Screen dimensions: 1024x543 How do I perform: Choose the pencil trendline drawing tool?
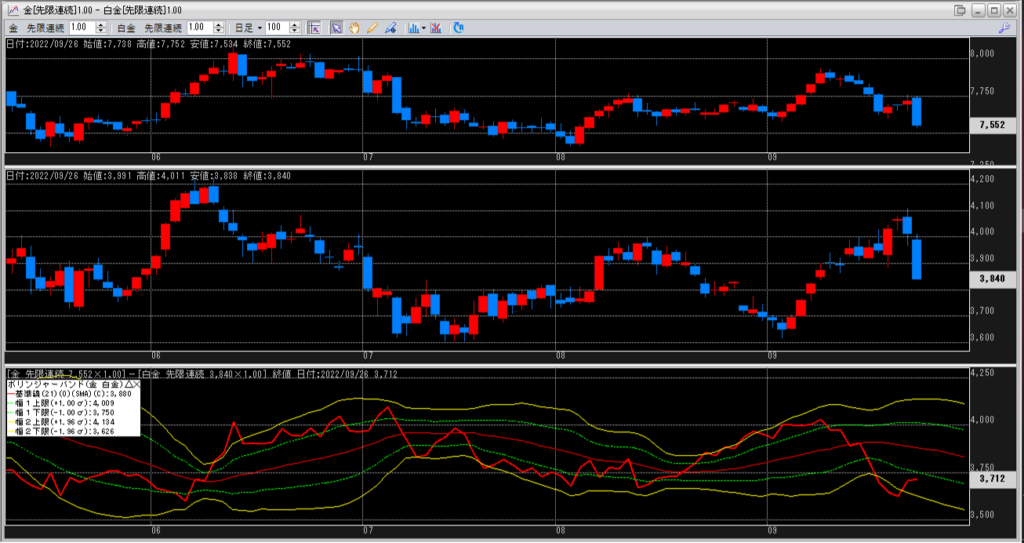point(371,28)
